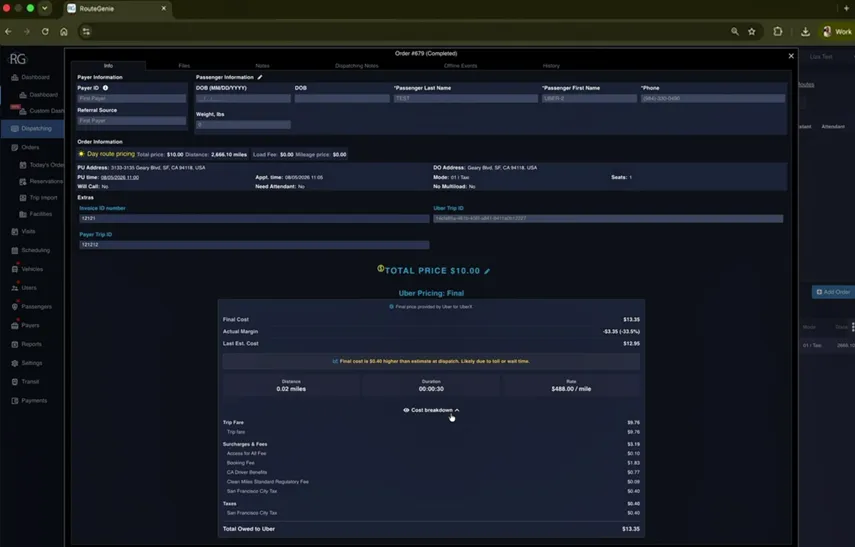
Task: Switch to the Dispatching Notes tab
Action: pos(357,65)
